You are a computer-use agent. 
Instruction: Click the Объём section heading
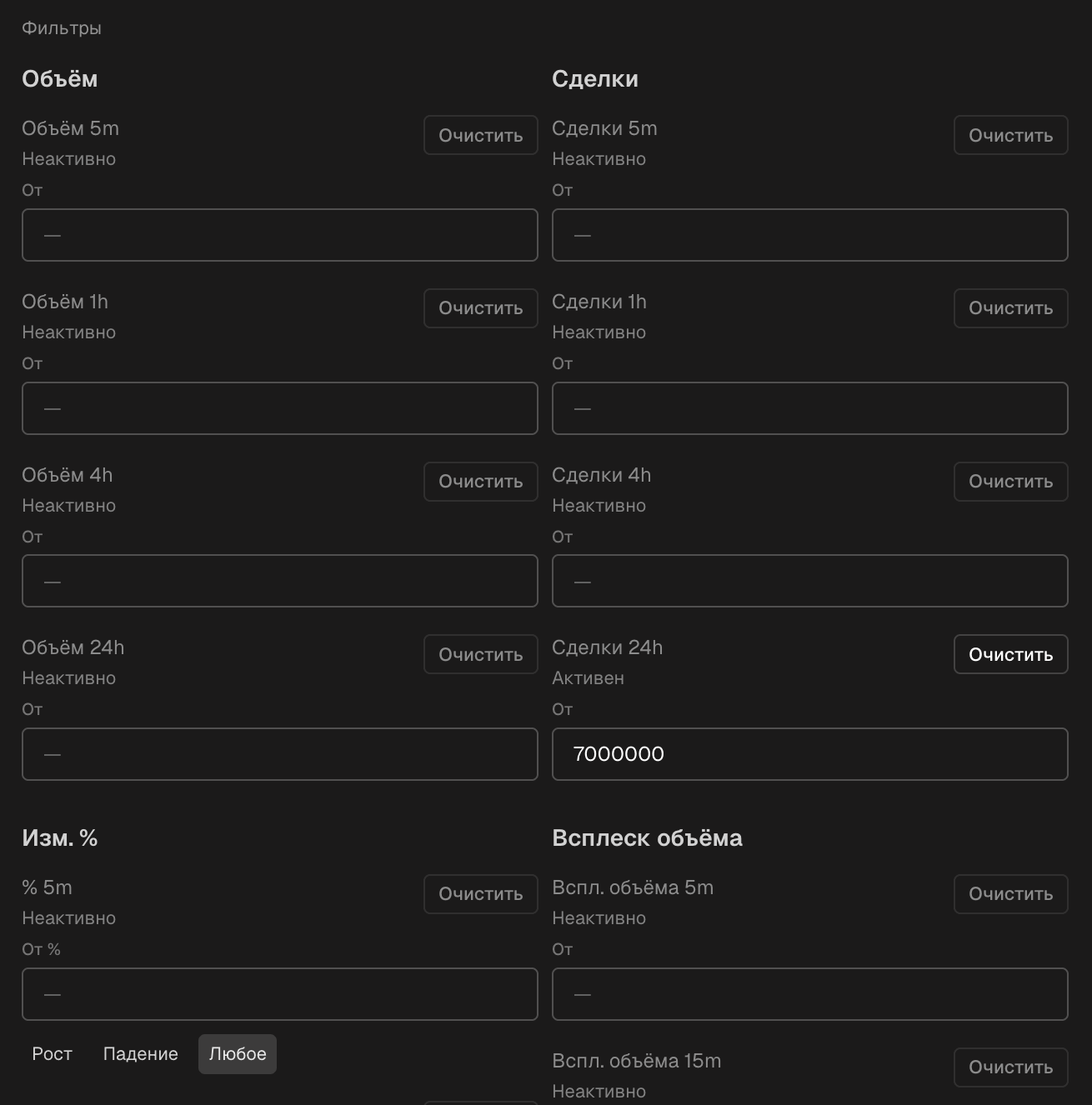(60, 79)
